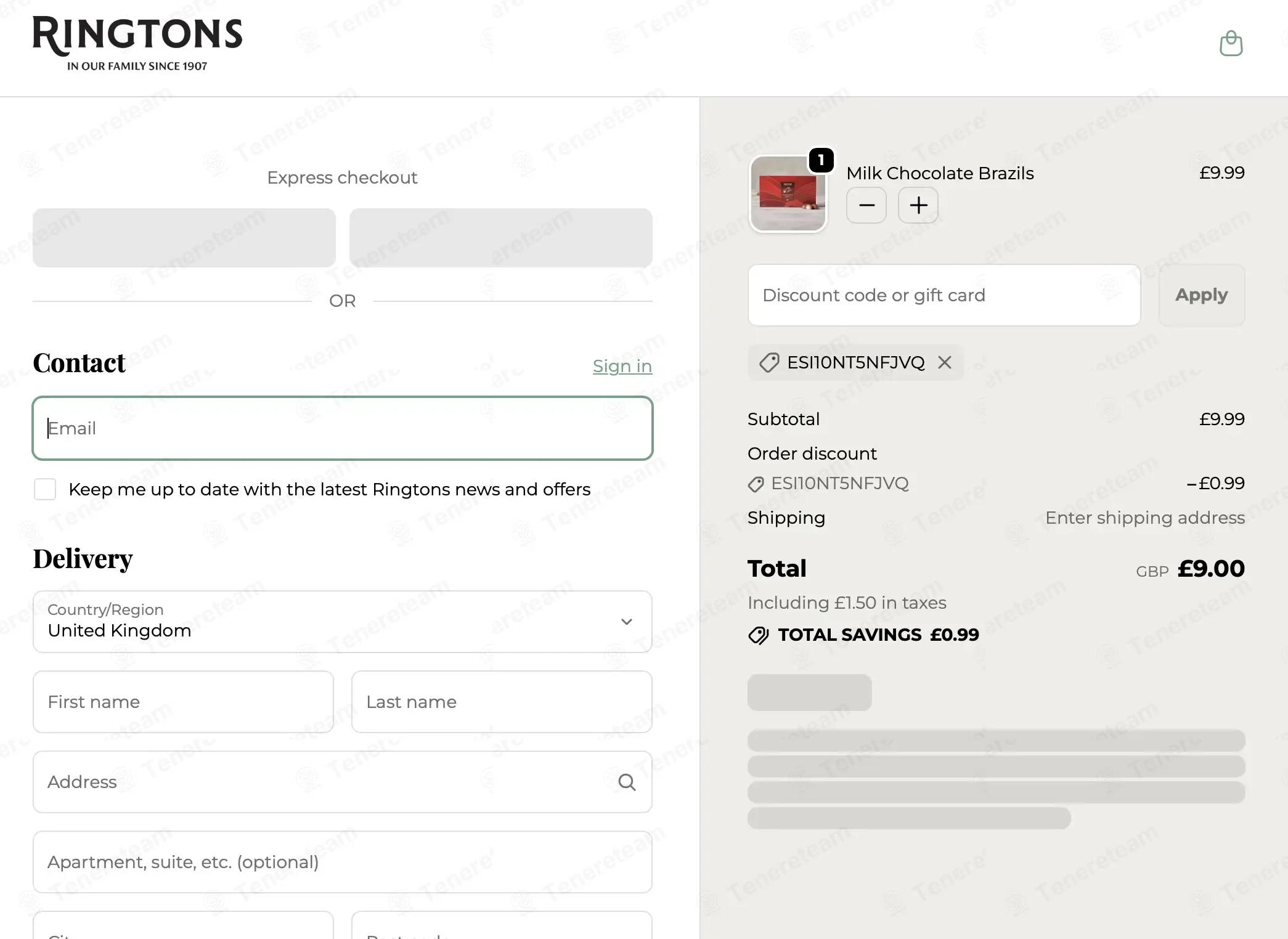
Task: Click the Milk Chocolate Brazils product thumbnail
Action: pos(788,194)
